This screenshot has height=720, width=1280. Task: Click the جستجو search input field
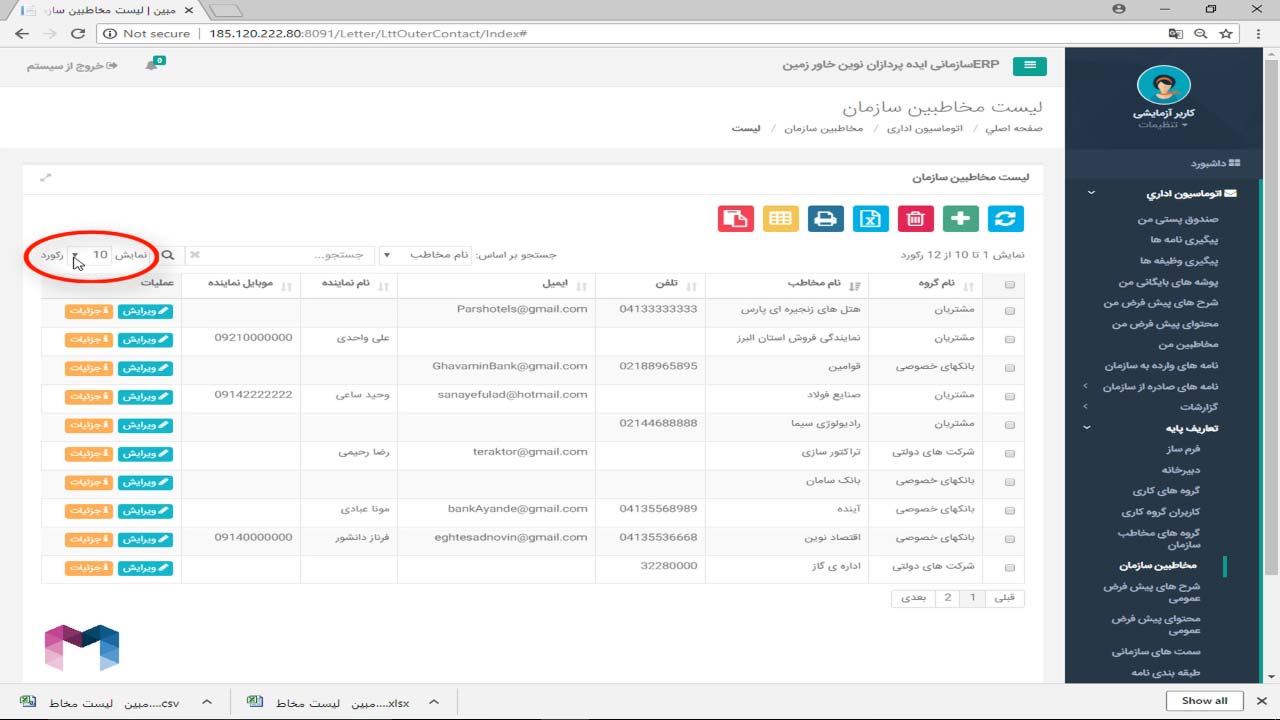[x=280, y=255]
